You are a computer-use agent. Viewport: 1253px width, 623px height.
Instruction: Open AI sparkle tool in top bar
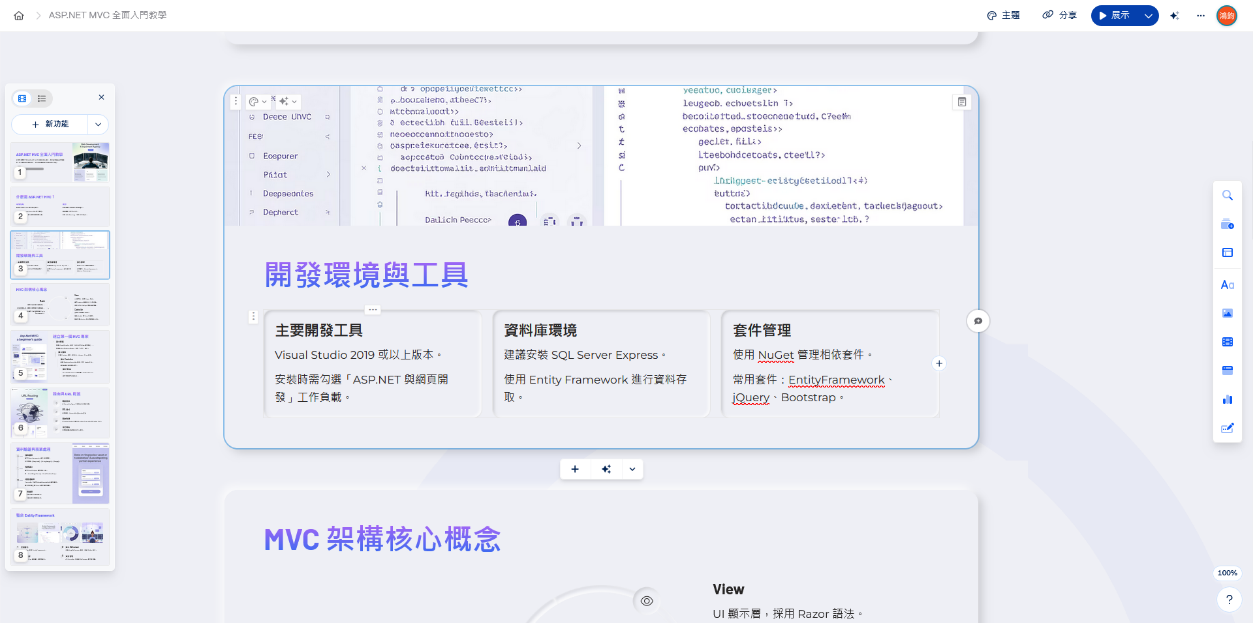pyautogui.click(x=1175, y=16)
